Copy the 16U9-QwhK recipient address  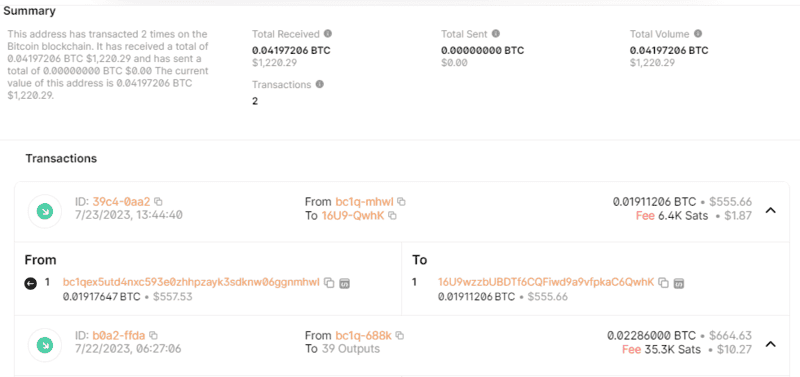pyautogui.click(x=392, y=216)
